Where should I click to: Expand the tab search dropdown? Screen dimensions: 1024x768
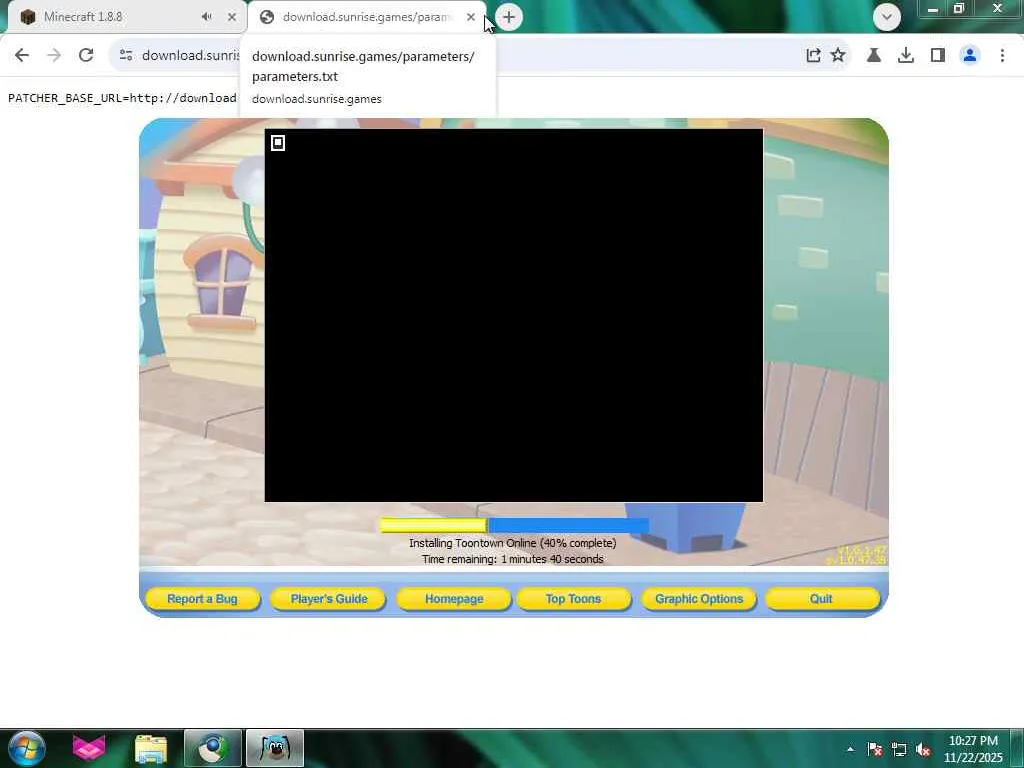tap(887, 17)
